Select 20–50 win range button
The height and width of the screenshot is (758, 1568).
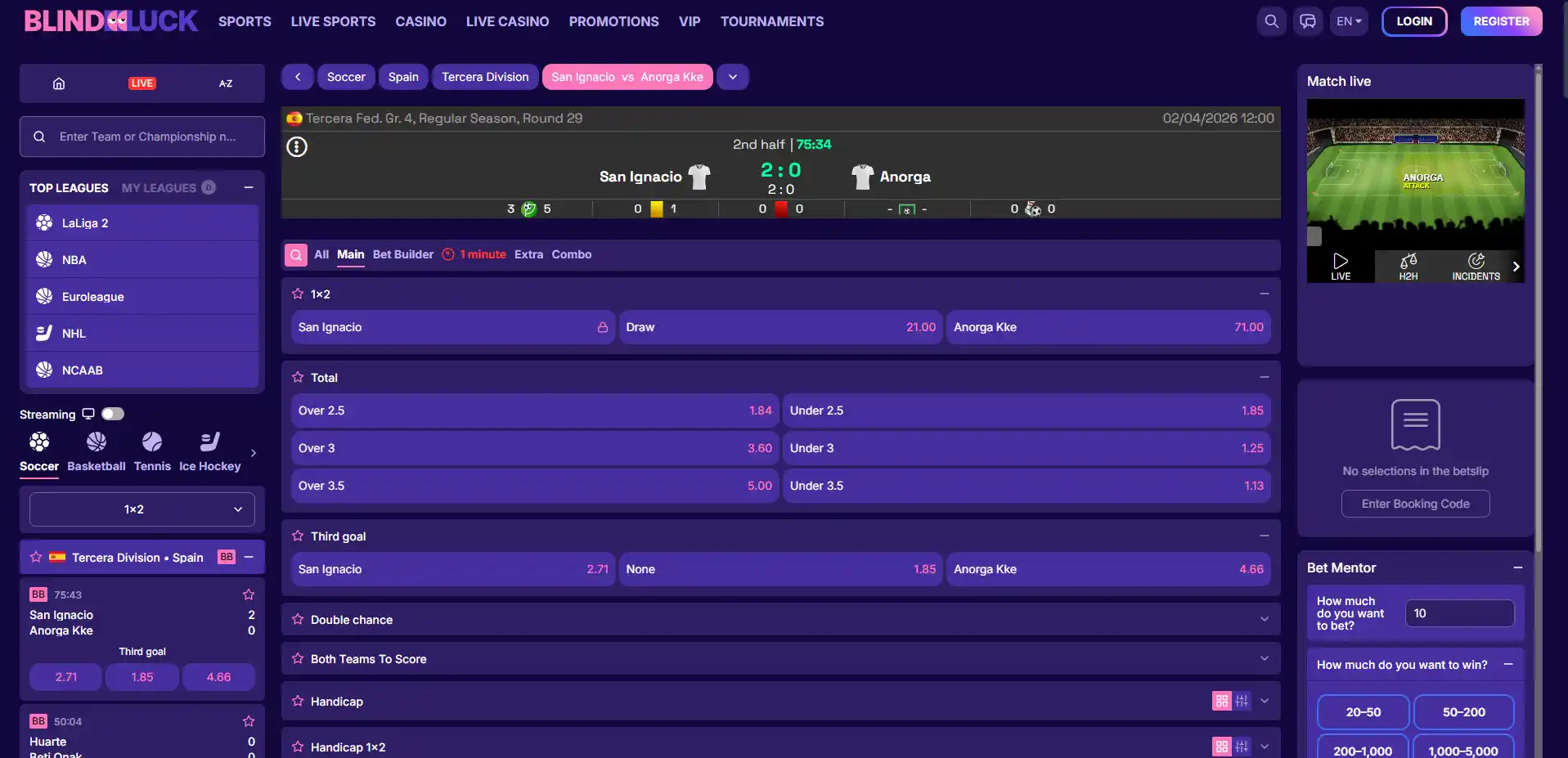coord(1364,712)
